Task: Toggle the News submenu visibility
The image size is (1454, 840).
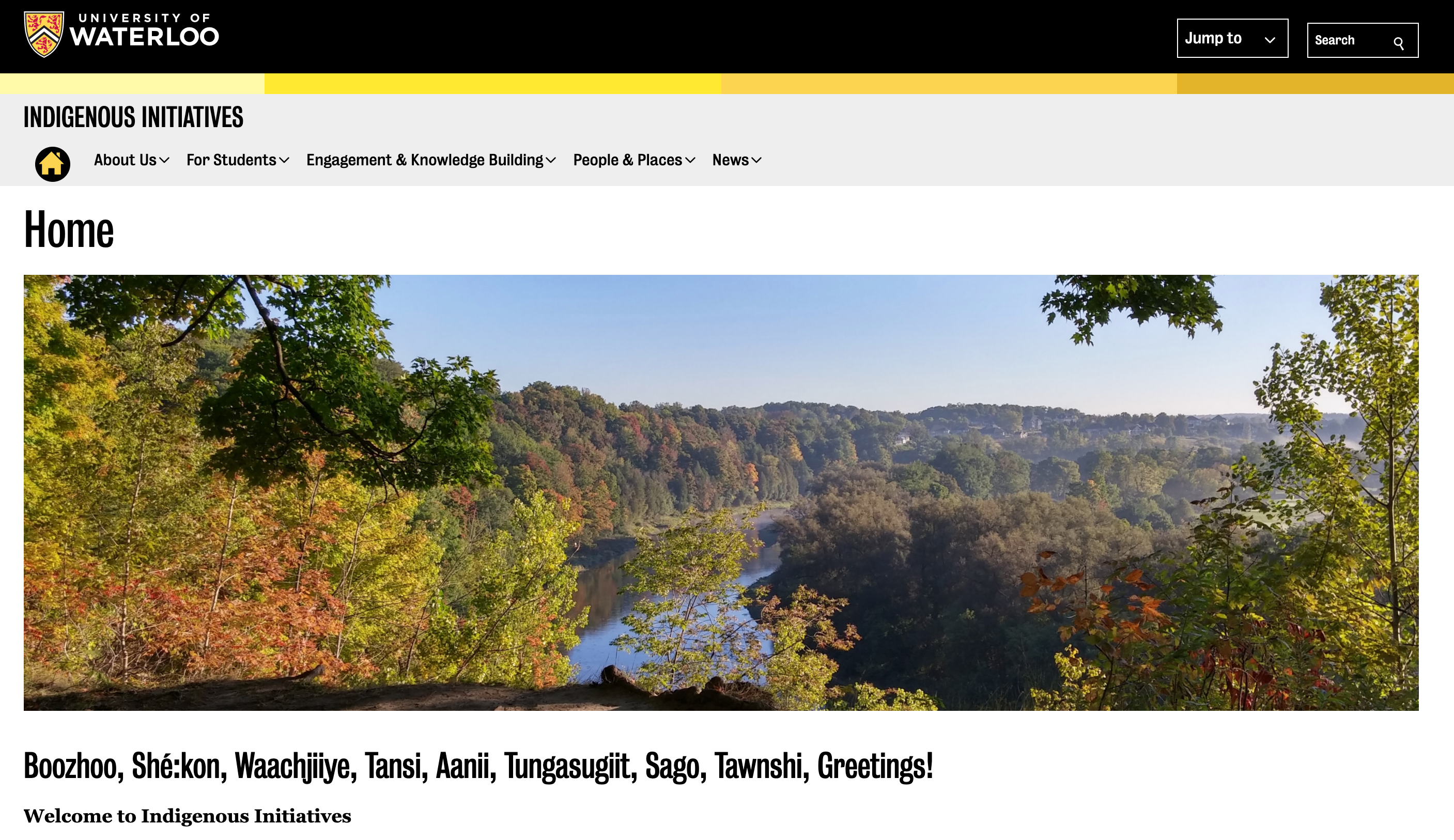Action: (x=756, y=160)
